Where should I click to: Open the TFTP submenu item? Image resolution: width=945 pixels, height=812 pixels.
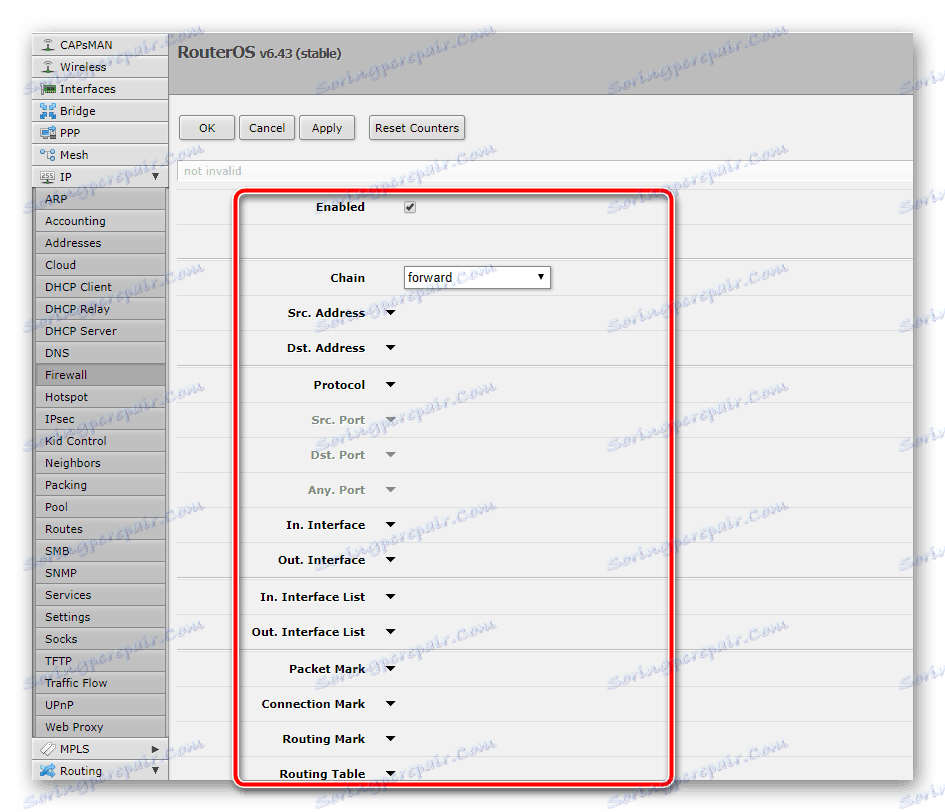tap(100, 661)
